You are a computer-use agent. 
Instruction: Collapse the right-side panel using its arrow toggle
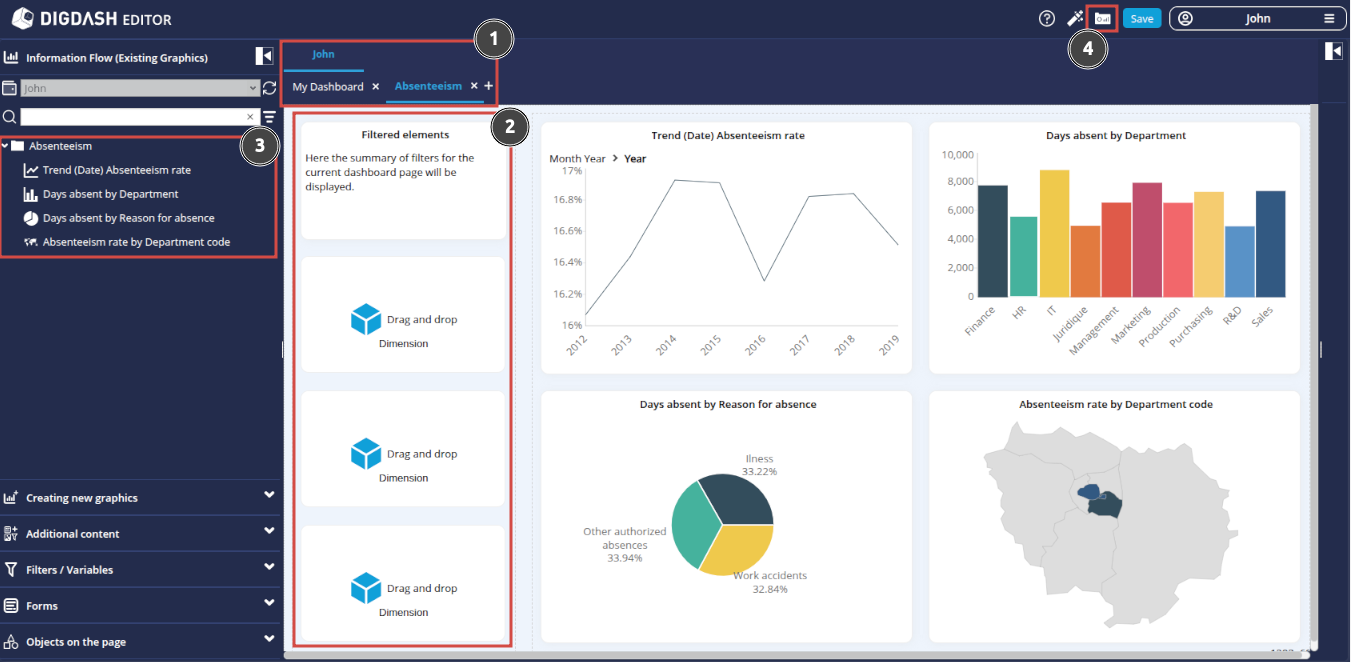1333,50
